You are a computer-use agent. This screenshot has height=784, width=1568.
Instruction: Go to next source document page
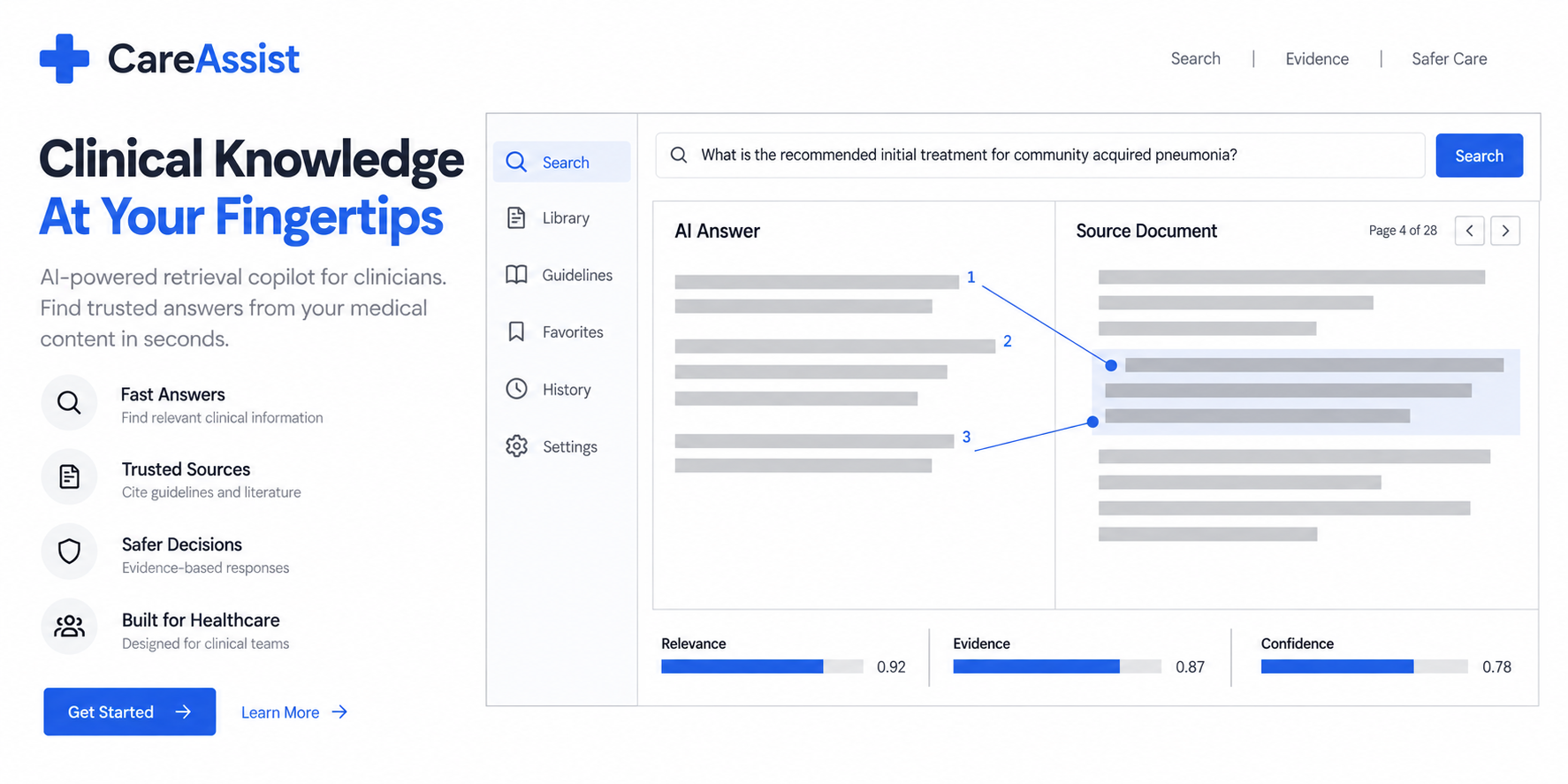point(1505,231)
